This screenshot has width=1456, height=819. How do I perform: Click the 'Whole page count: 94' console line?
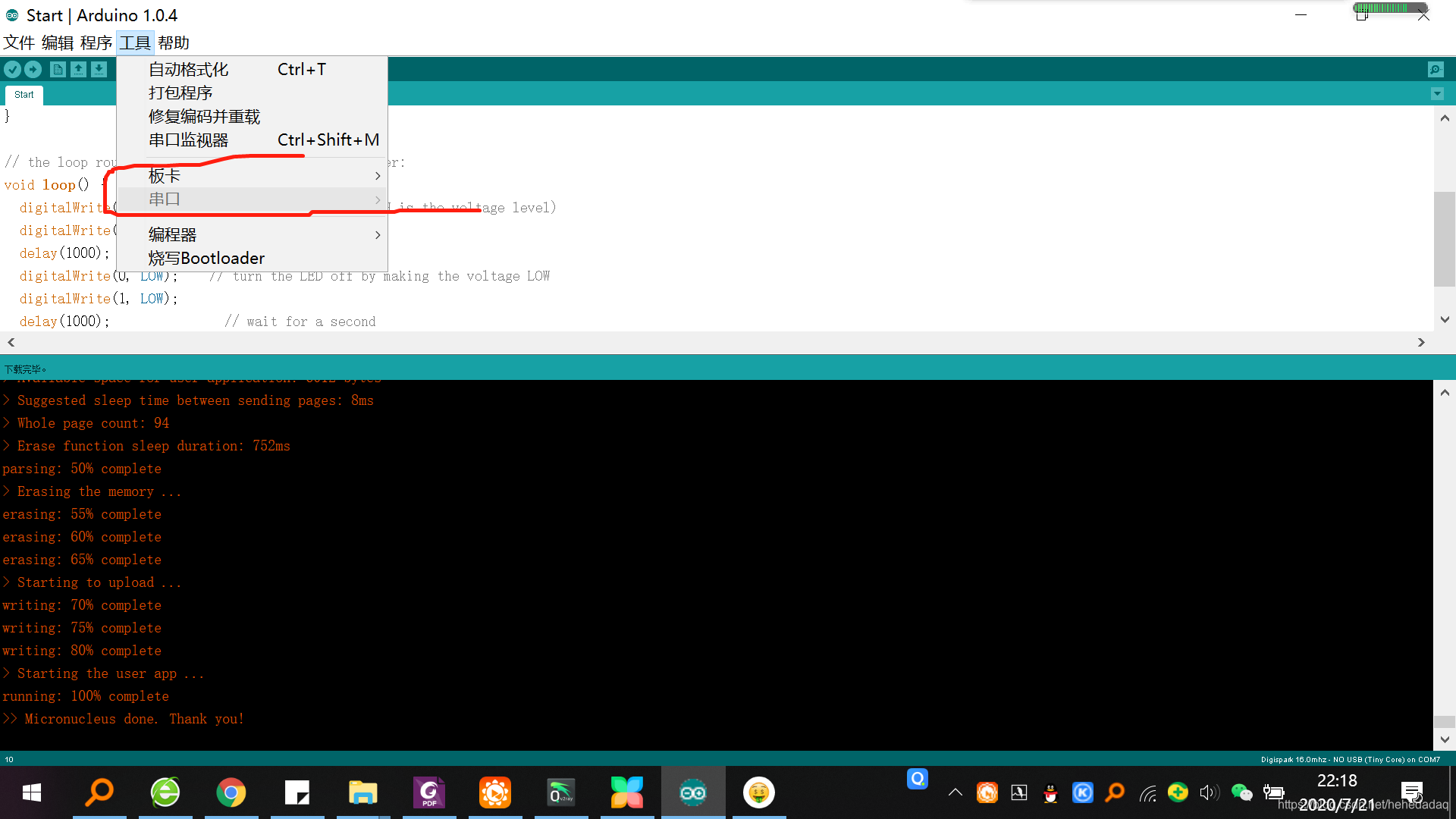point(86,423)
